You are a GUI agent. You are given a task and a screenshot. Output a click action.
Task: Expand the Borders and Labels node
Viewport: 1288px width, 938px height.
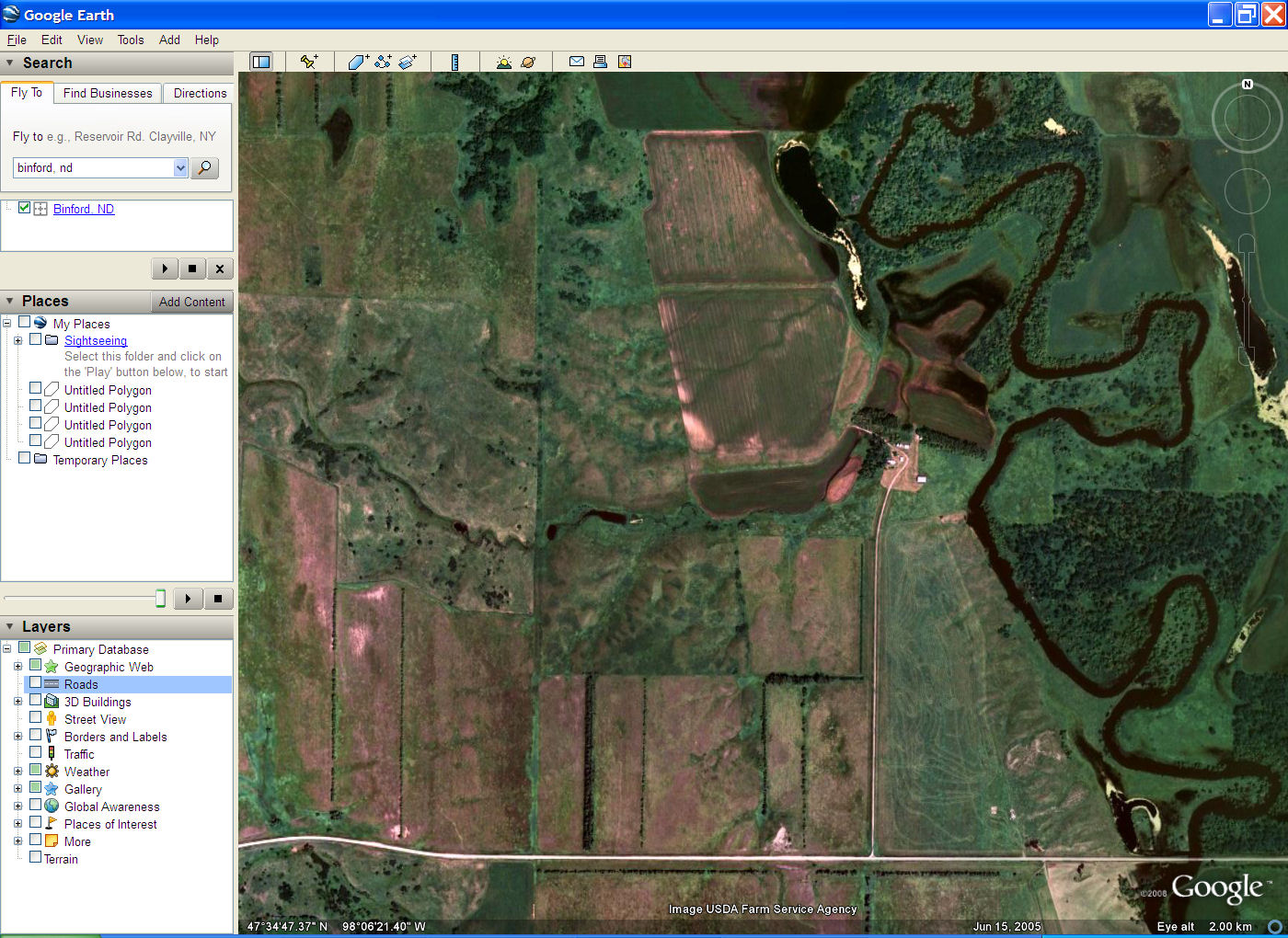click(17, 737)
